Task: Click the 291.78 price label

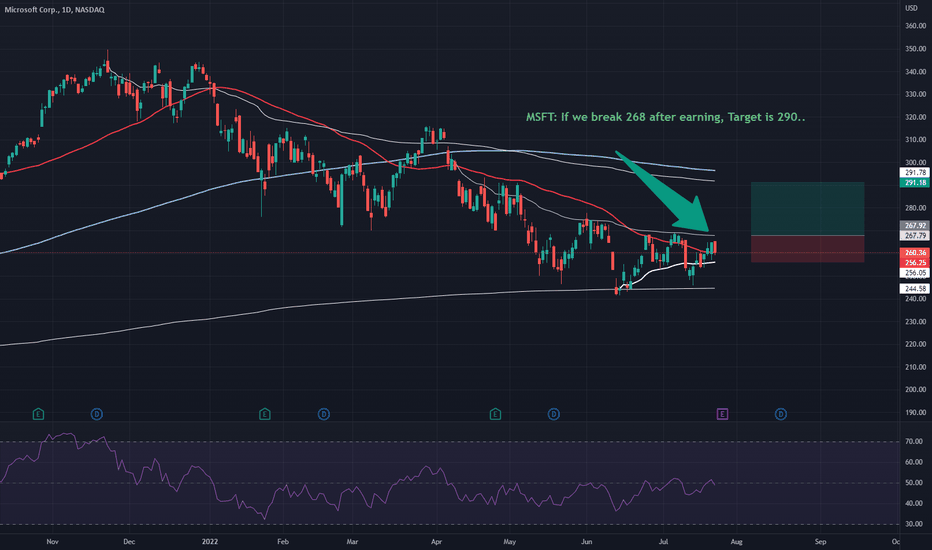Action: click(915, 172)
